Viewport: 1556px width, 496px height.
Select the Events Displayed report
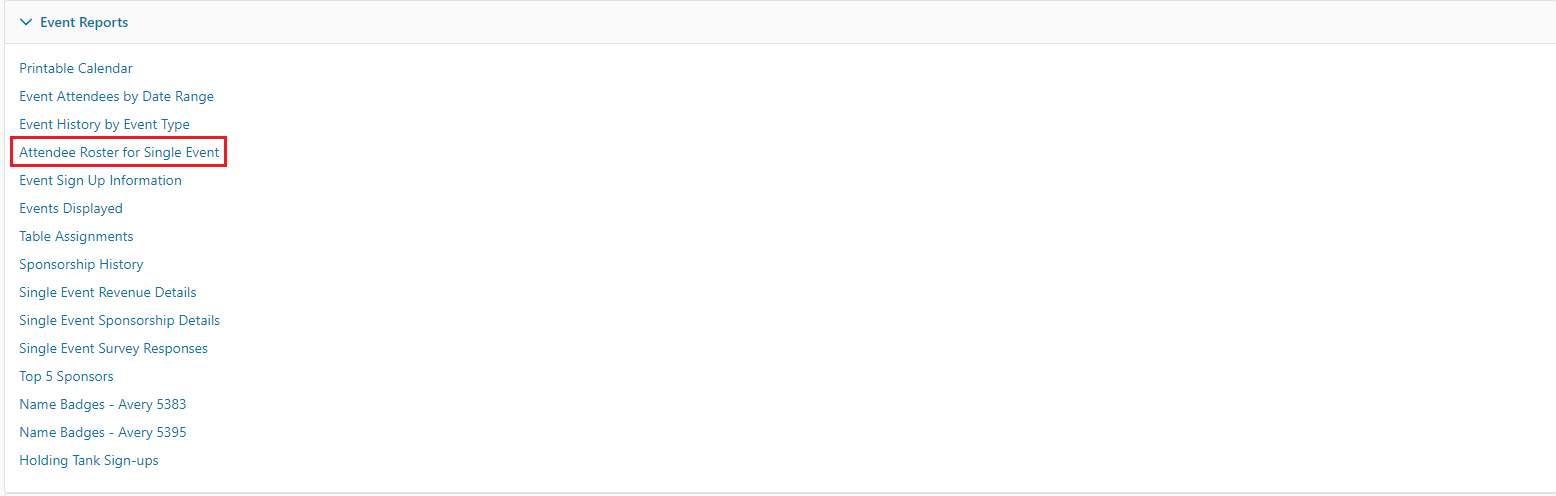click(x=71, y=208)
